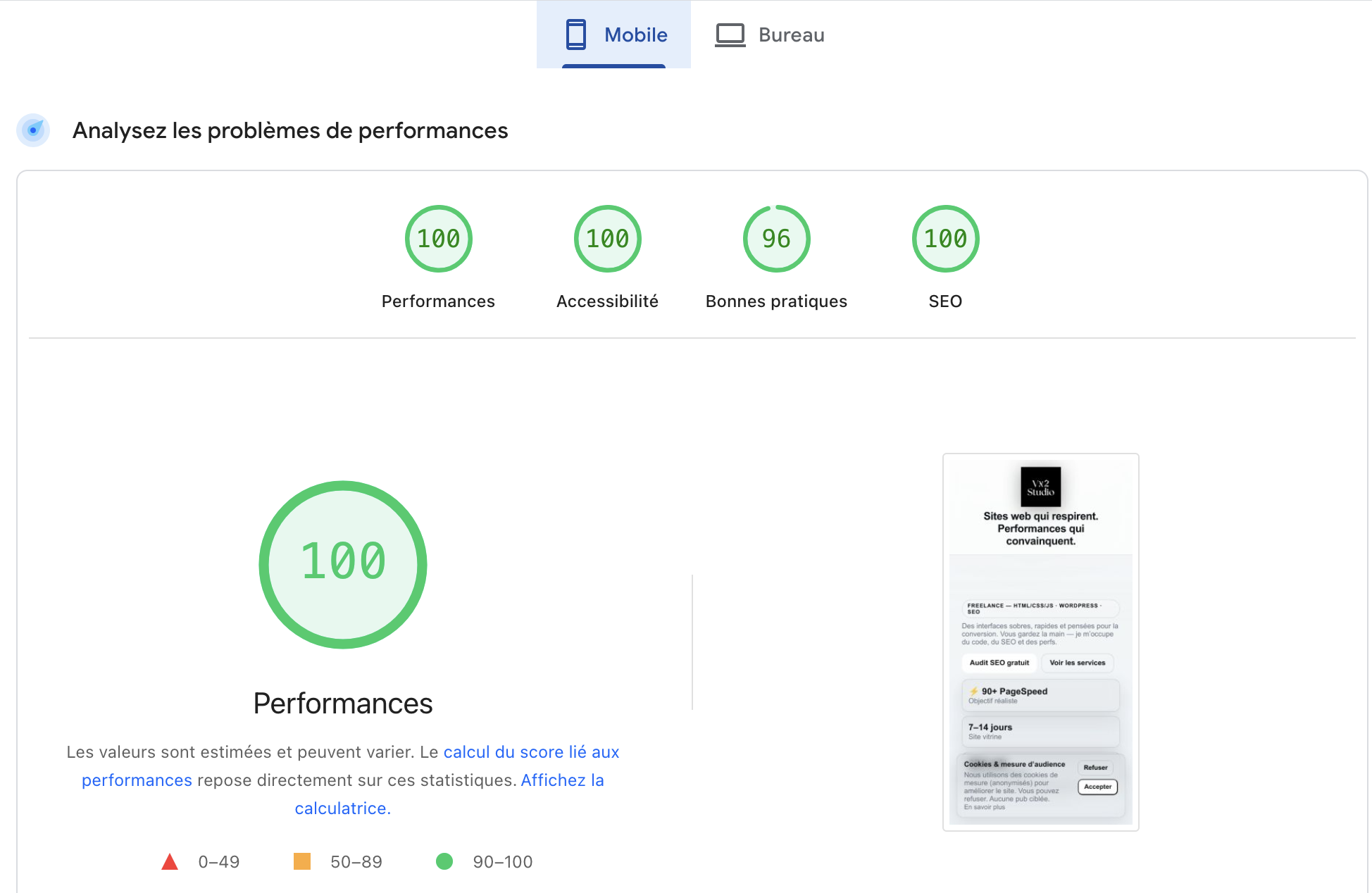The width and height of the screenshot is (1372, 893).
Task: Click the SEO 100 score gauge
Action: coord(945,239)
